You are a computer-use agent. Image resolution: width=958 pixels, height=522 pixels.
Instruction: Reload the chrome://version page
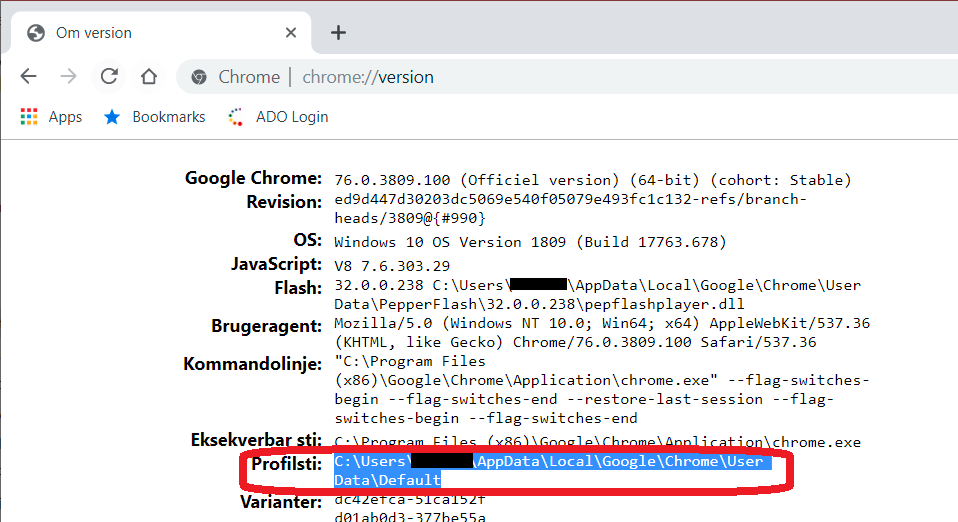109,76
